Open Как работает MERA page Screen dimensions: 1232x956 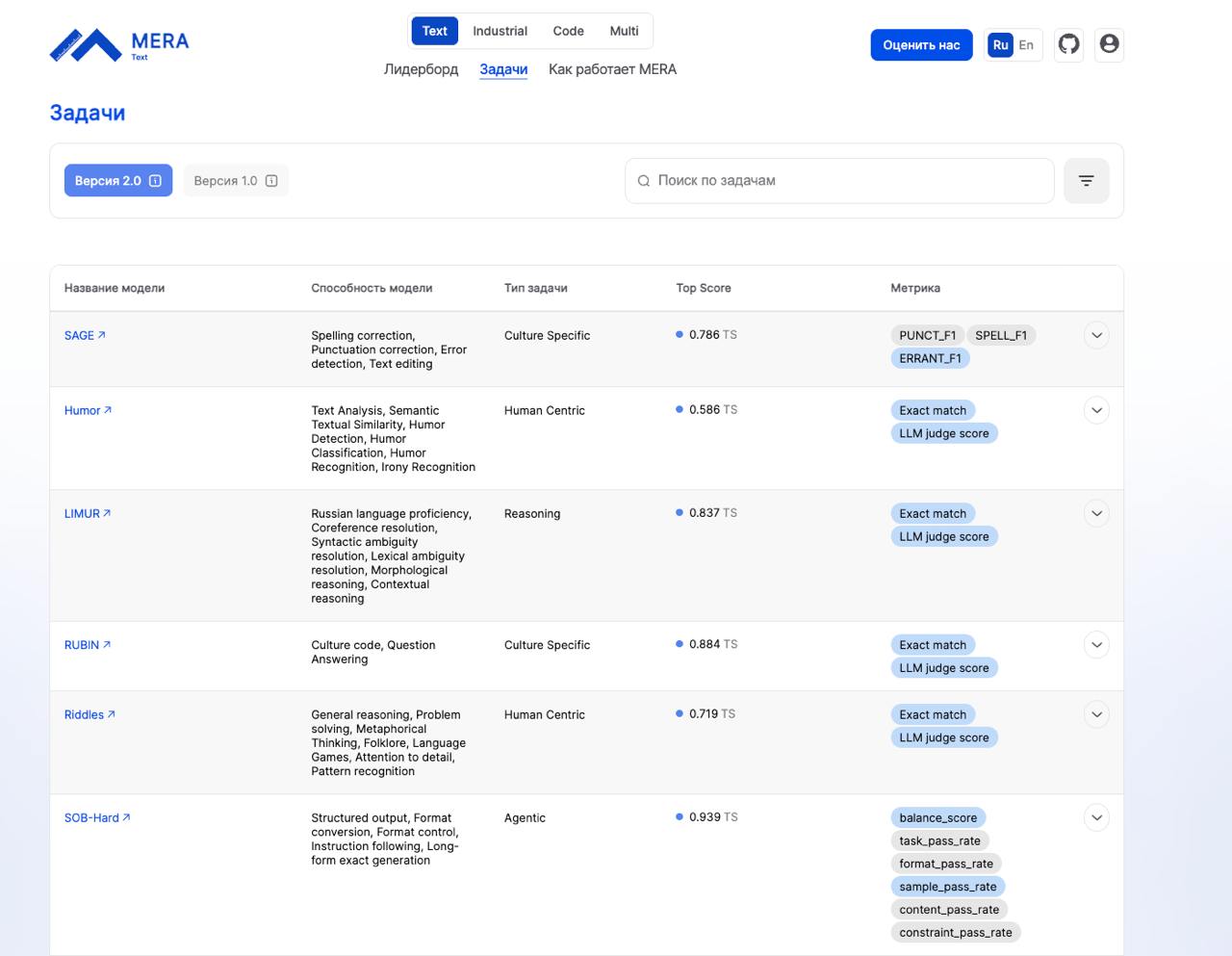pyautogui.click(x=612, y=69)
